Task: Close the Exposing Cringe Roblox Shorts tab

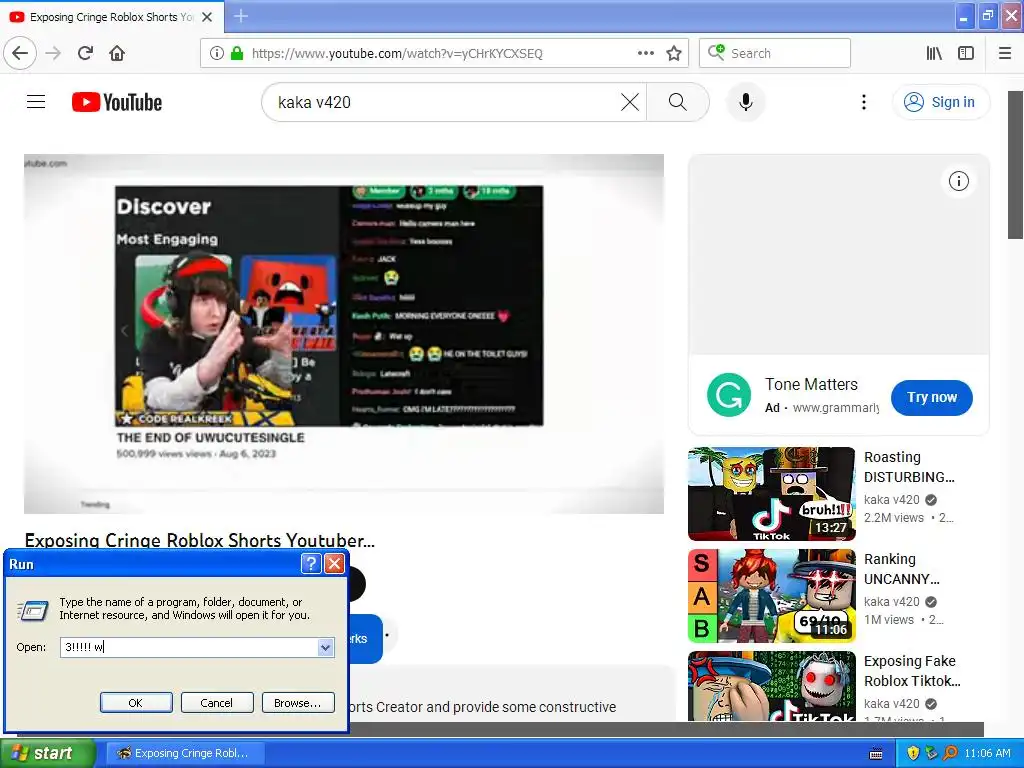Action: click(207, 17)
